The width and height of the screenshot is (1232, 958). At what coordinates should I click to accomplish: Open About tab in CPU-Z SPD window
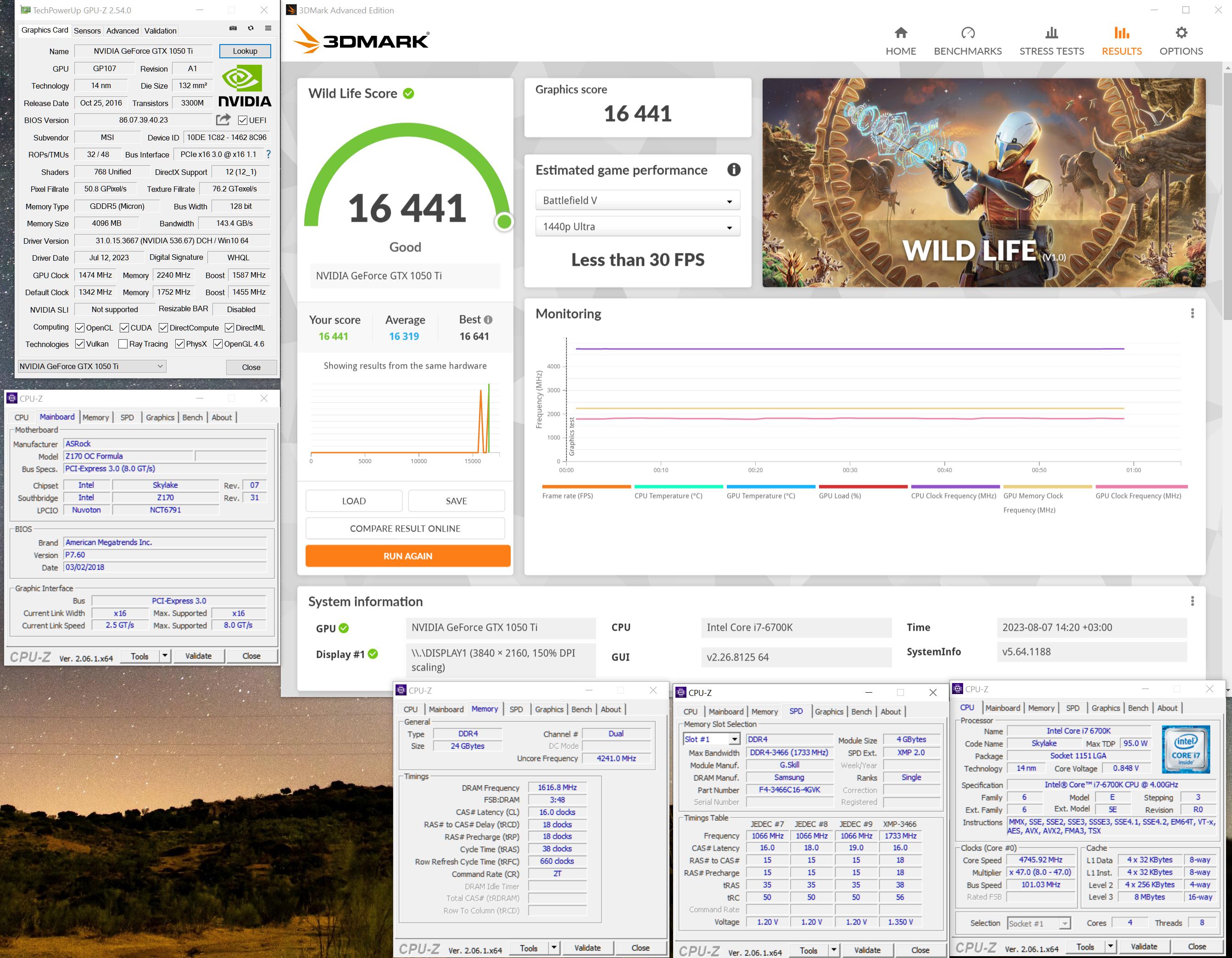(891, 711)
